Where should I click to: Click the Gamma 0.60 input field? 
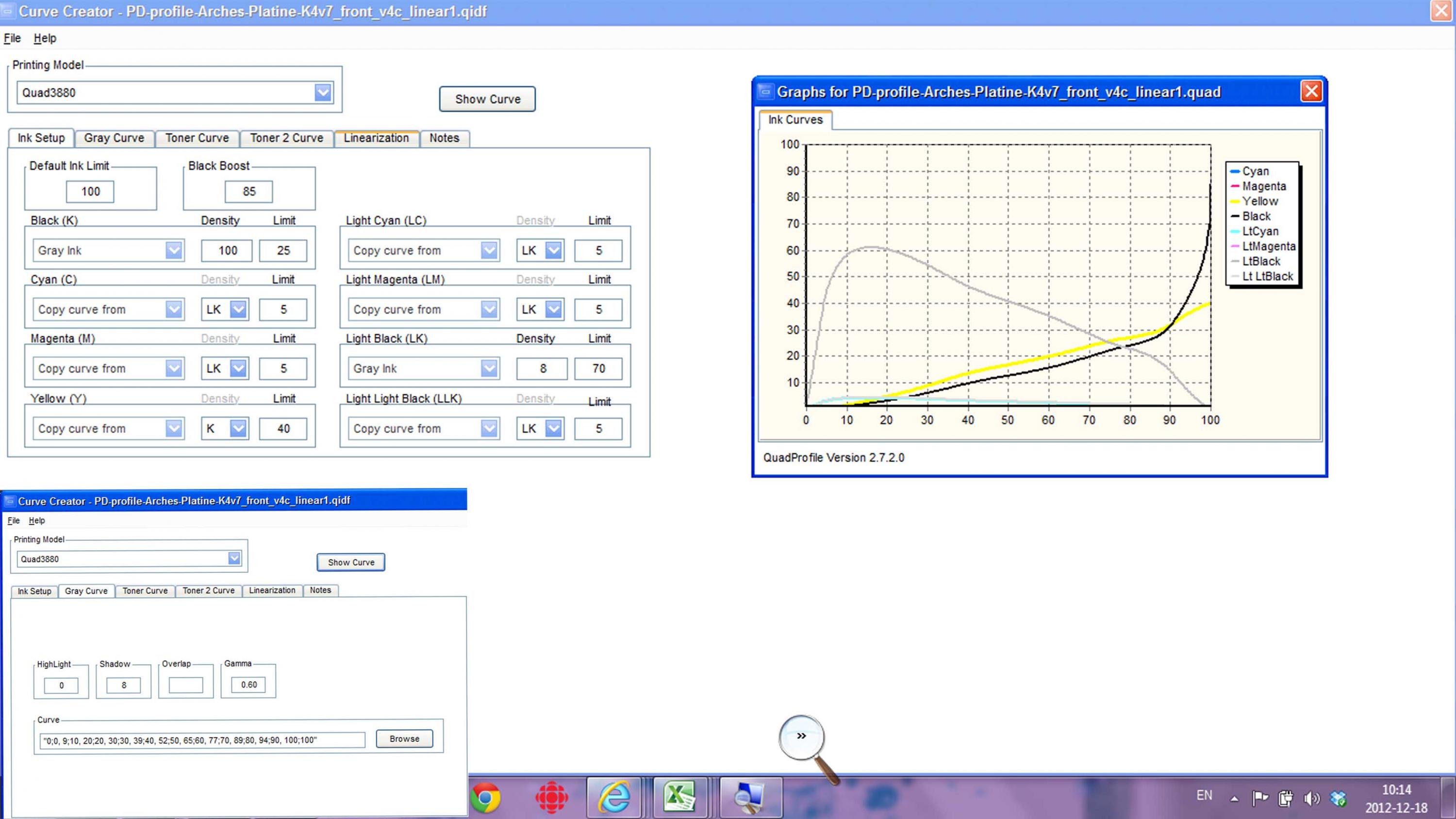click(x=248, y=685)
